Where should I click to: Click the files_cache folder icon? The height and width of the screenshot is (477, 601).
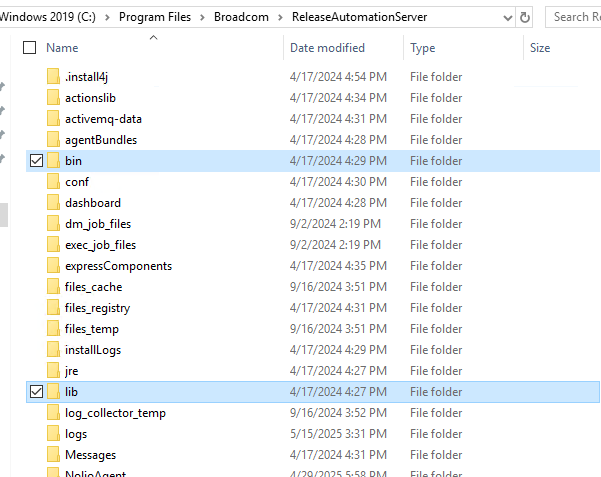[x=53, y=287]
